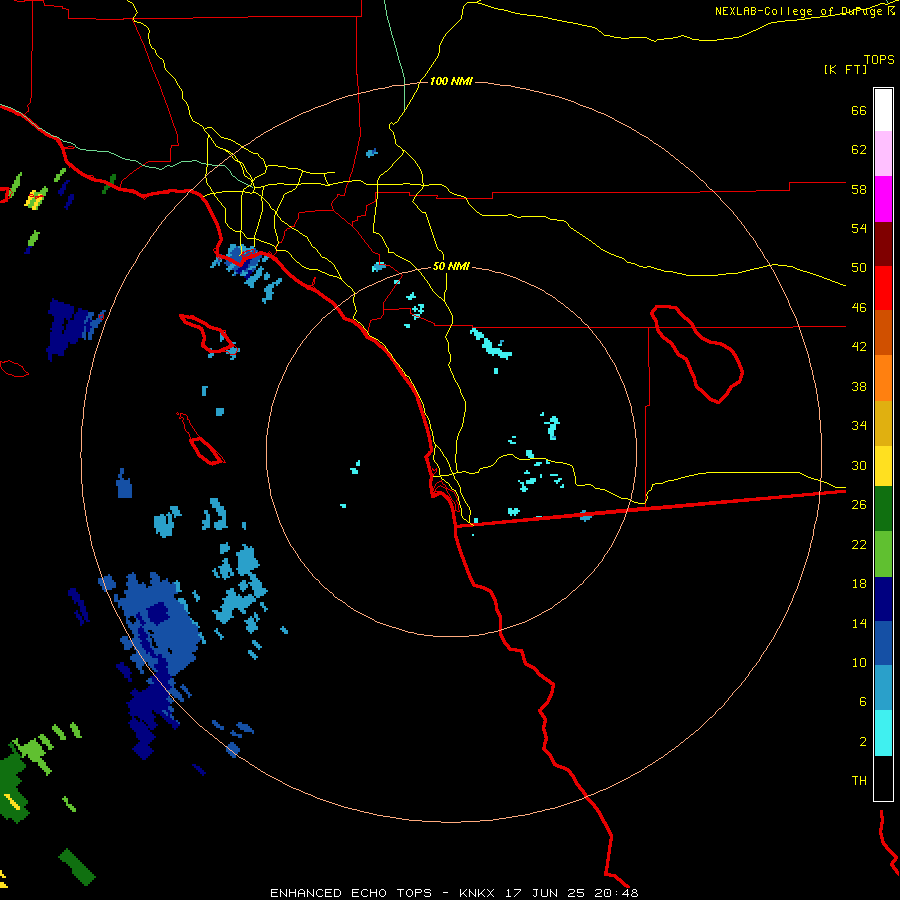
Task: Click the '50 NMI' range ring label
Action: coord(451,266)
